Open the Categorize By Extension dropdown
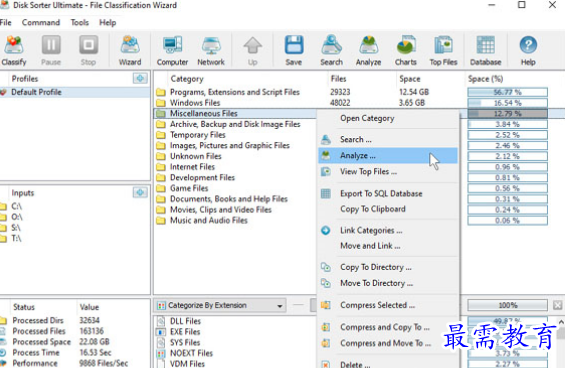This screenshot has height=368, width=565. pos(220,305)
